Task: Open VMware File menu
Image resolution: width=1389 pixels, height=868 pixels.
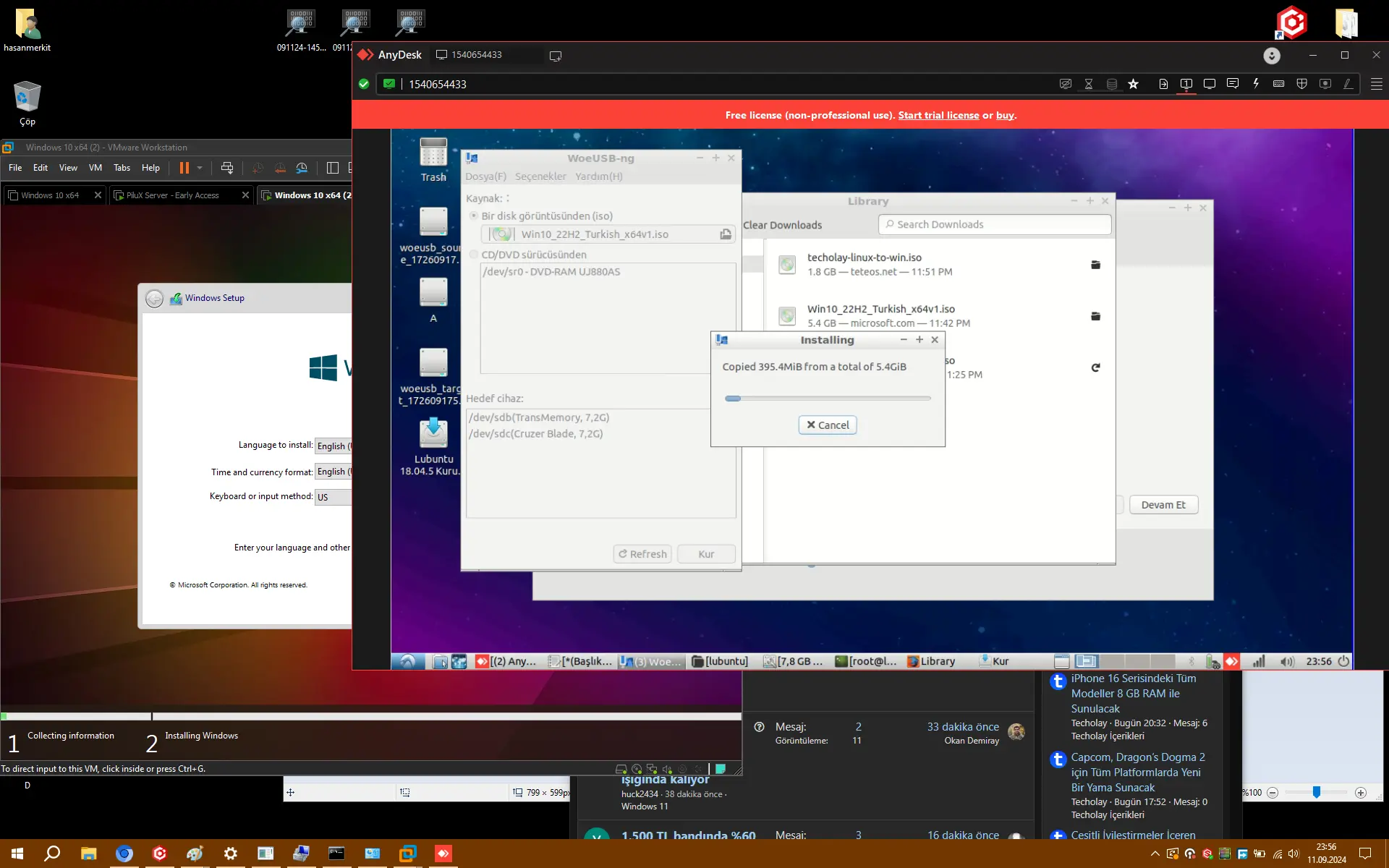Action: point(15,168)
